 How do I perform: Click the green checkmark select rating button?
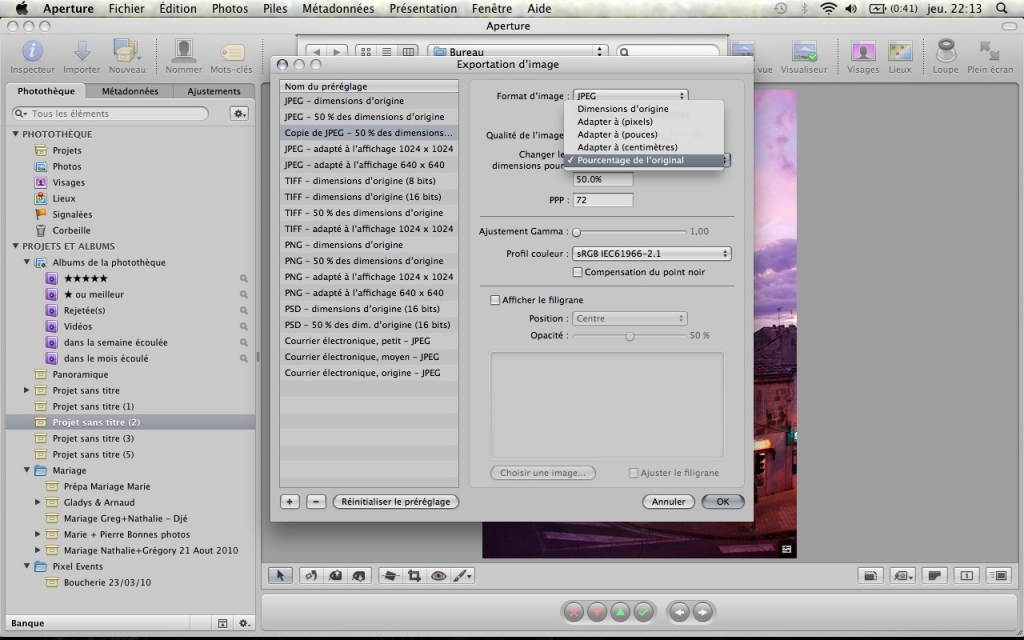(643, 612)
